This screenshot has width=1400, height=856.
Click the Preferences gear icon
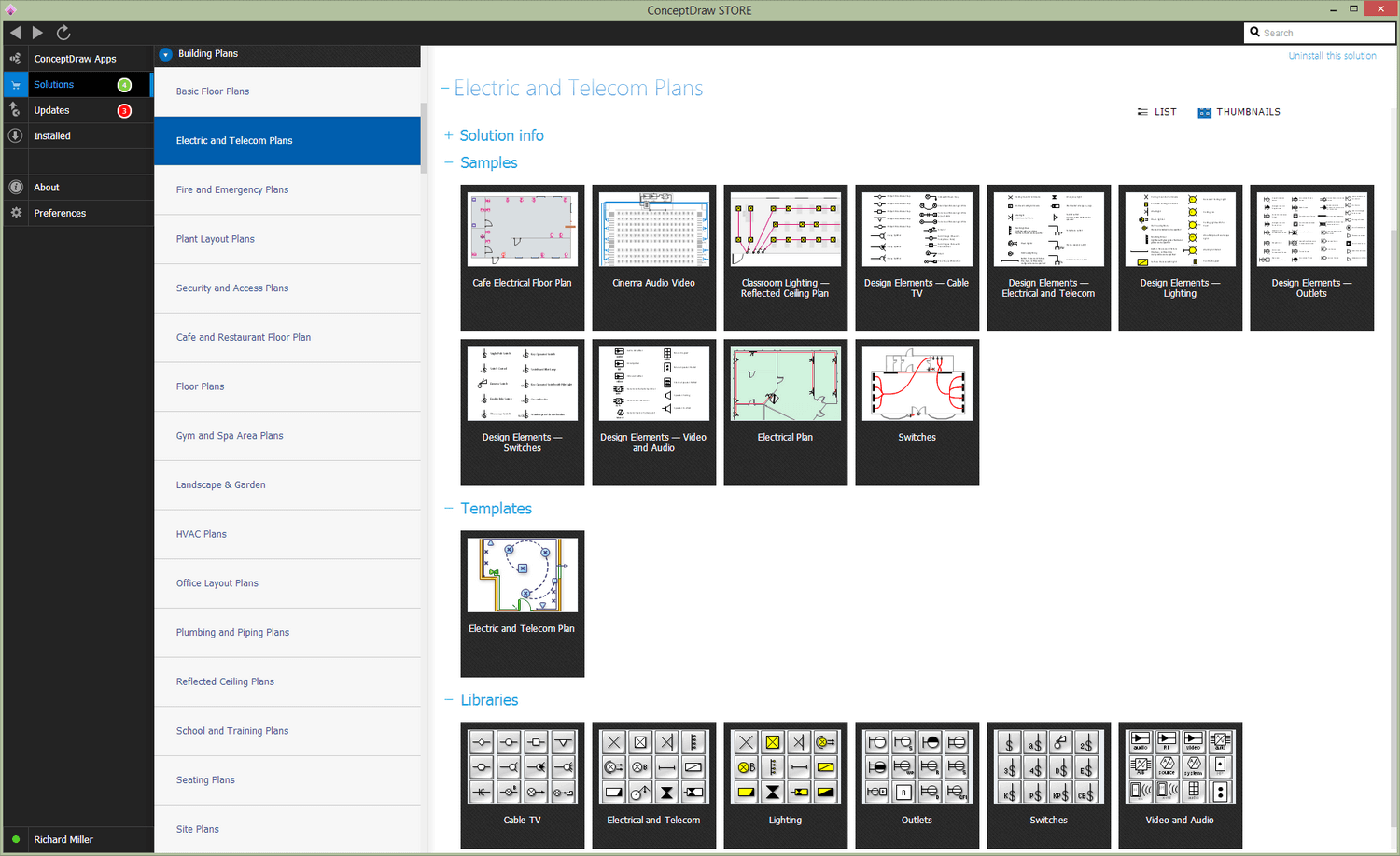click(15, 213)
